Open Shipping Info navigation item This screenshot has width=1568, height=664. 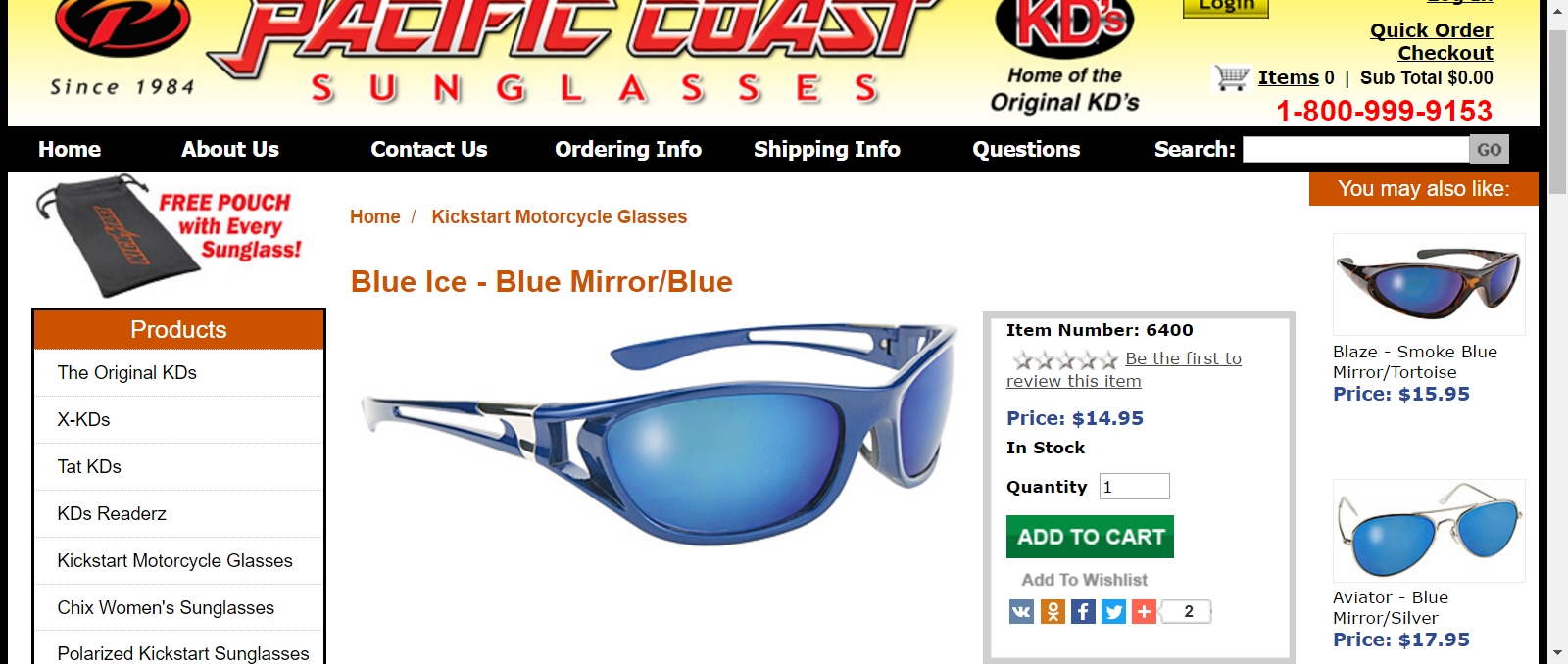(x=827, y=149)
